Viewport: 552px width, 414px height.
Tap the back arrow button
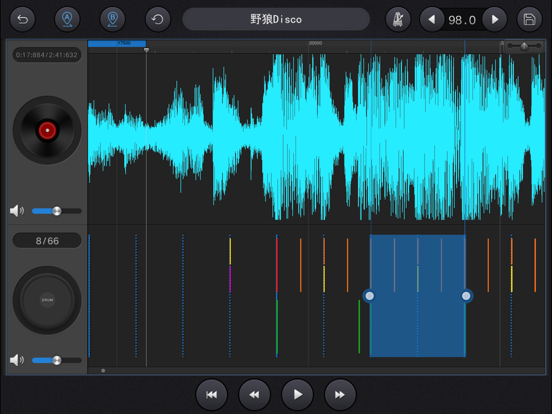click(23, 19)
